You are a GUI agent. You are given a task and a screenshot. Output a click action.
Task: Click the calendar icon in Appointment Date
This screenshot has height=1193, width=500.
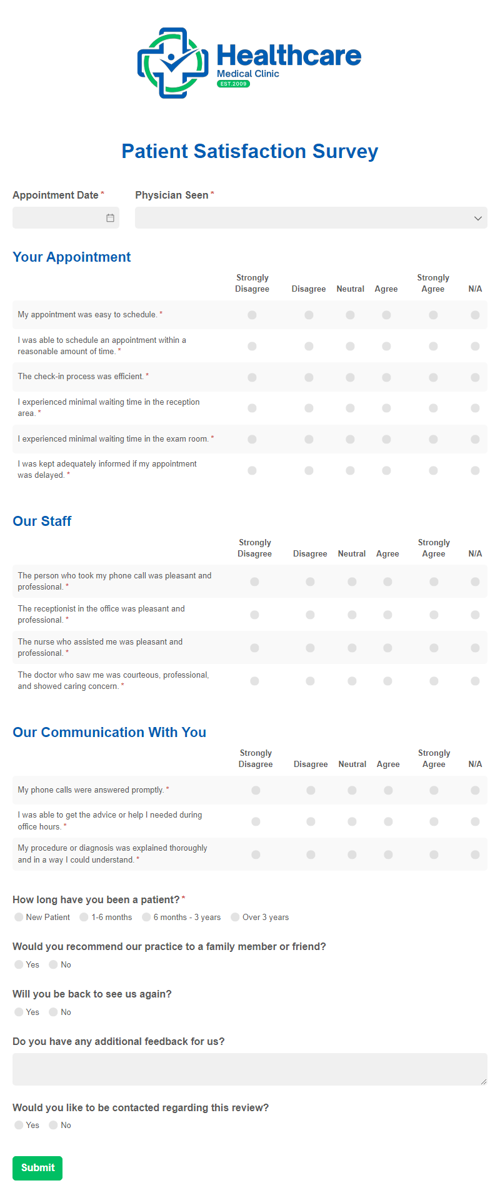coord(110,218)
